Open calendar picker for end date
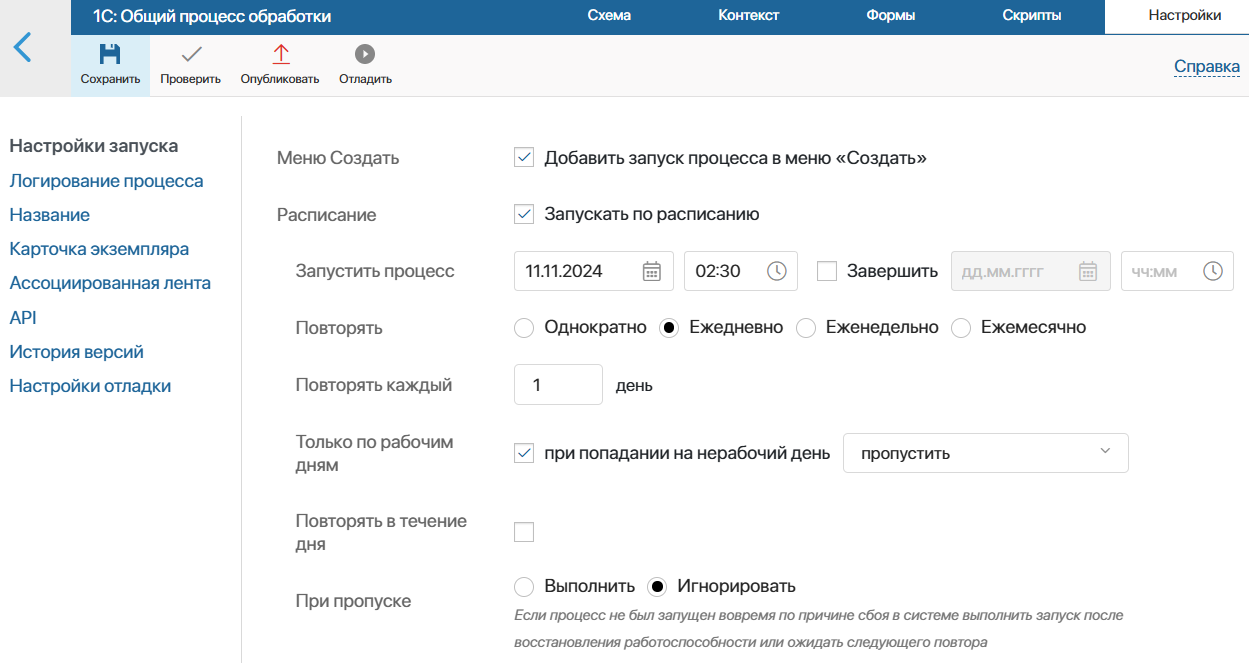The image size is (1249, 663). (x=1088, y=271)
